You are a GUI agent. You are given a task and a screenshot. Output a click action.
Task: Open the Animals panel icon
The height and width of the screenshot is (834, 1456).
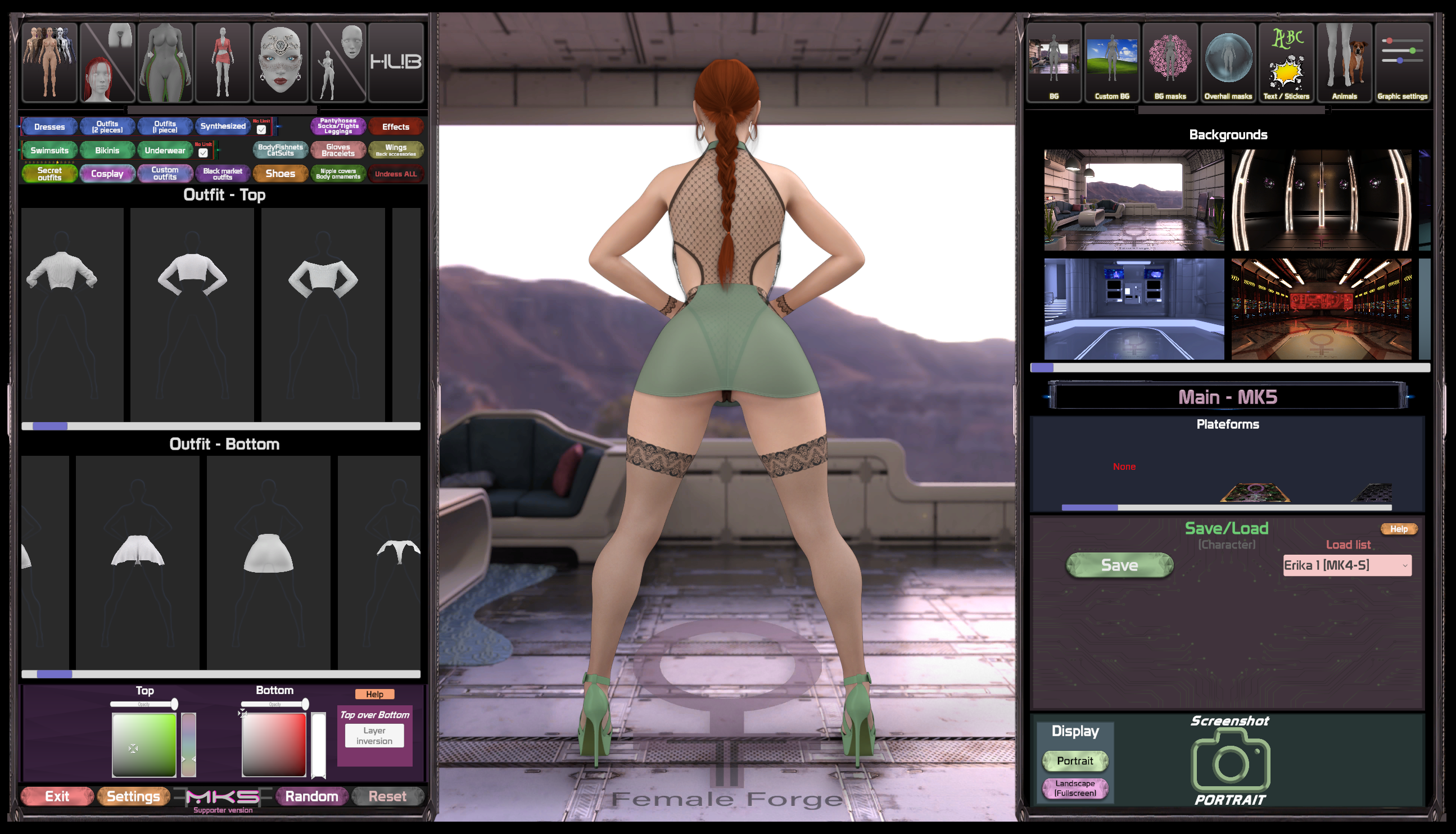(x=1344, y=62)
